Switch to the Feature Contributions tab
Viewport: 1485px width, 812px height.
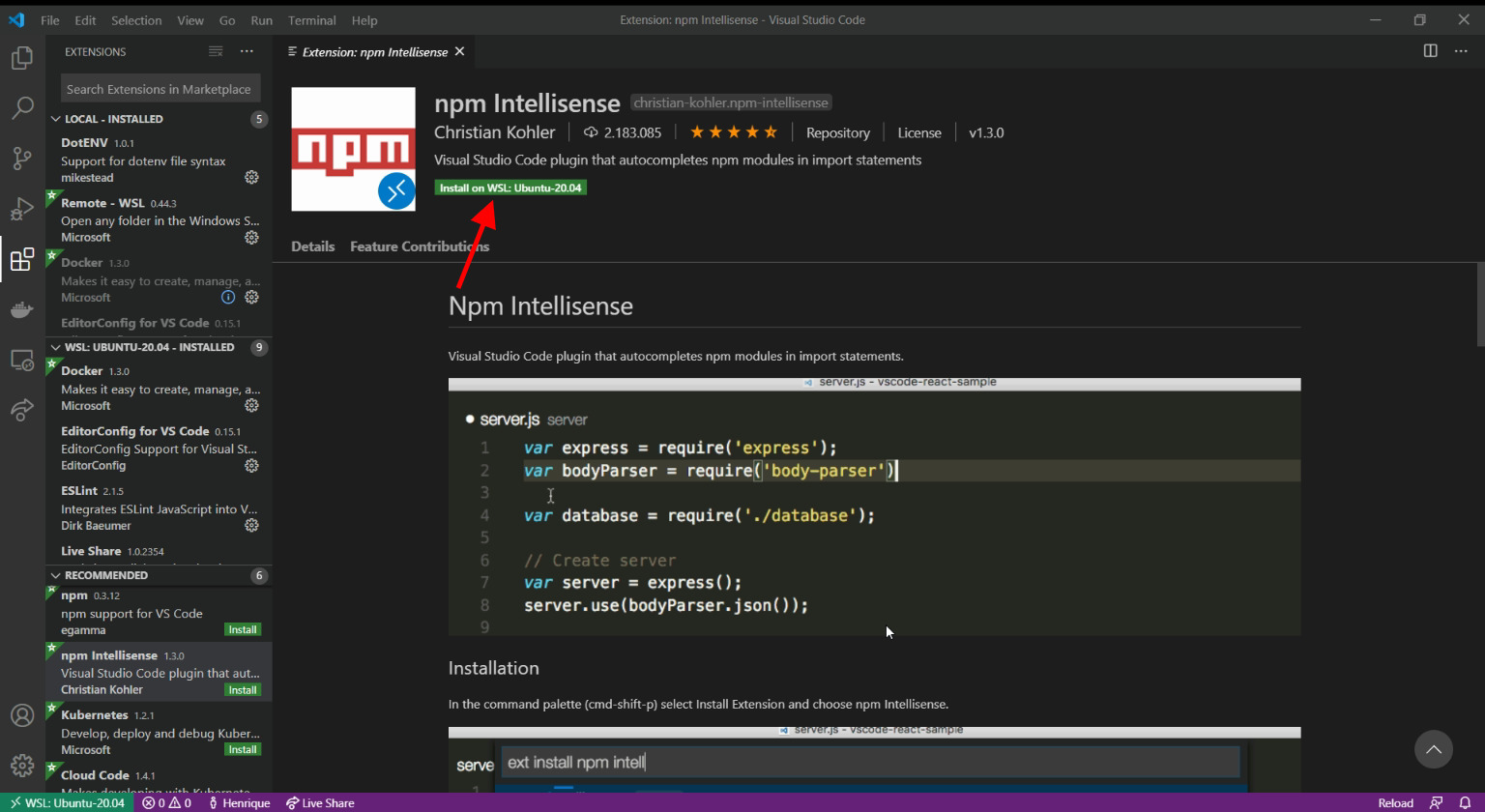click(420, 246)
